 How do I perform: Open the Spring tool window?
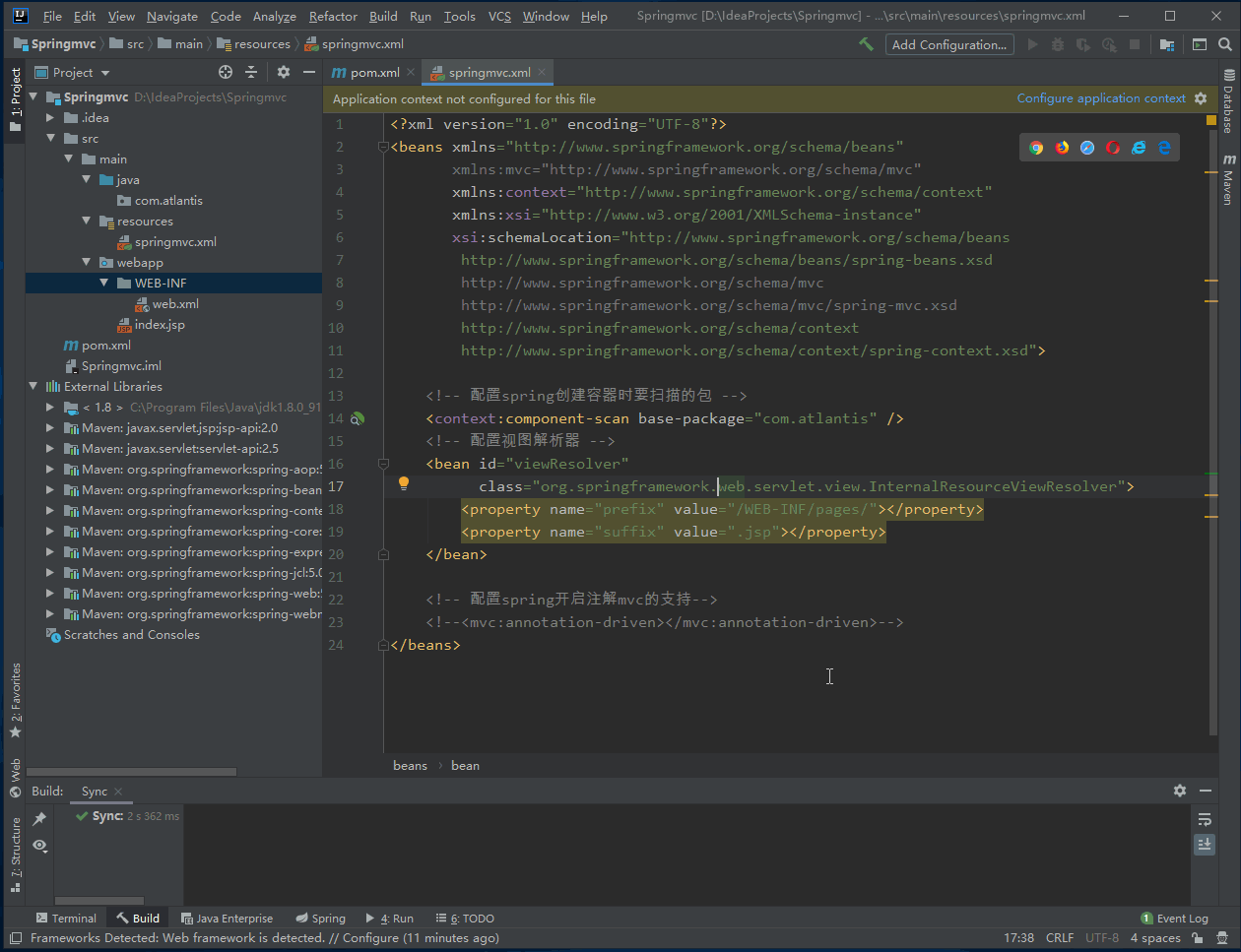tap(320, 918)
